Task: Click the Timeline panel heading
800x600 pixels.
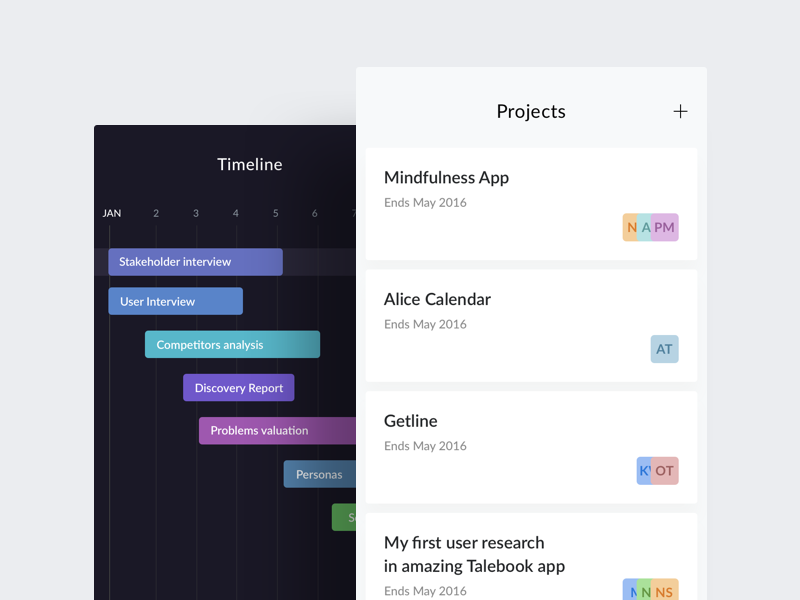Action: 250,165
